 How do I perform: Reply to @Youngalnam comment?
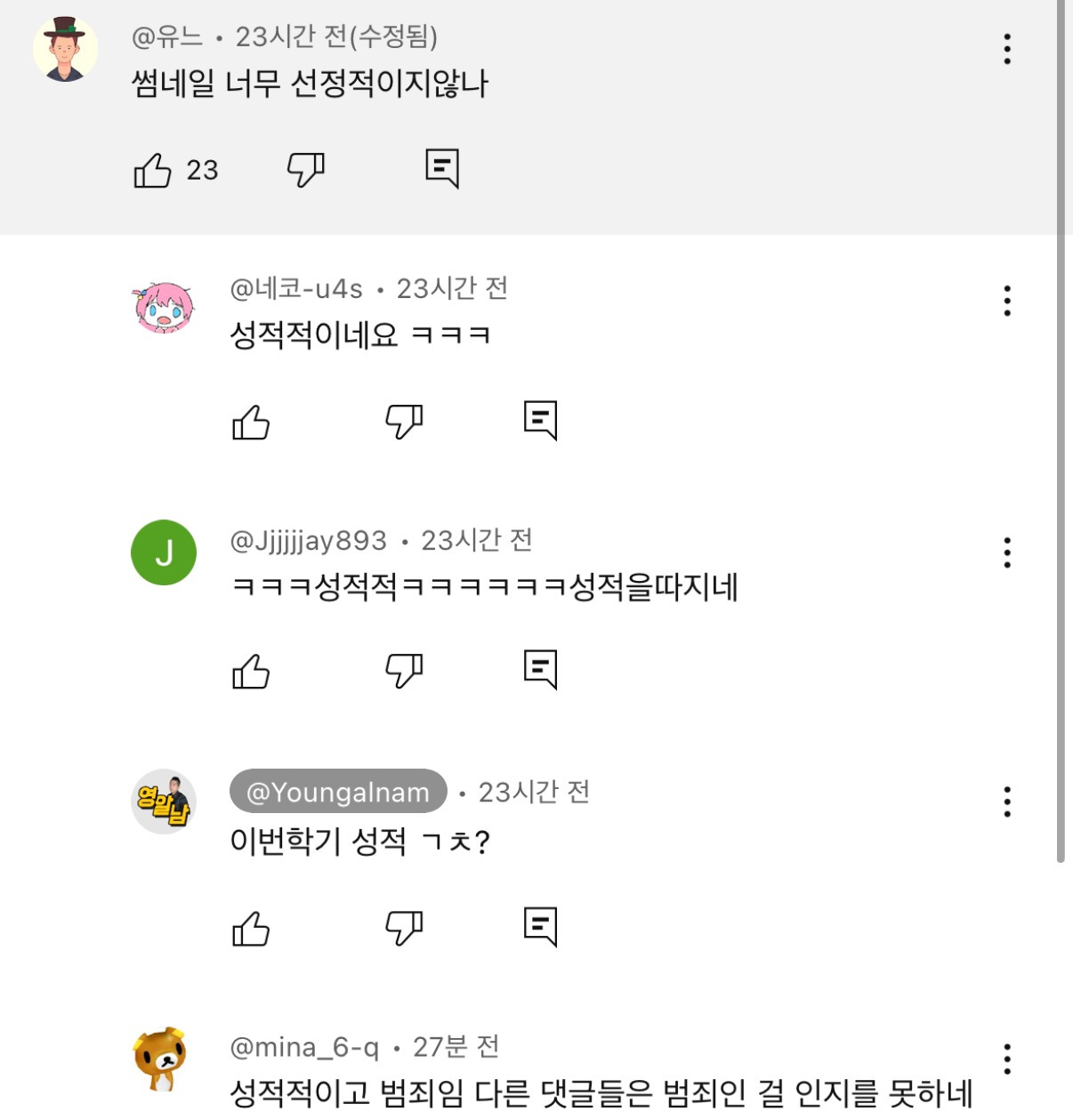[x=540, y=926]
